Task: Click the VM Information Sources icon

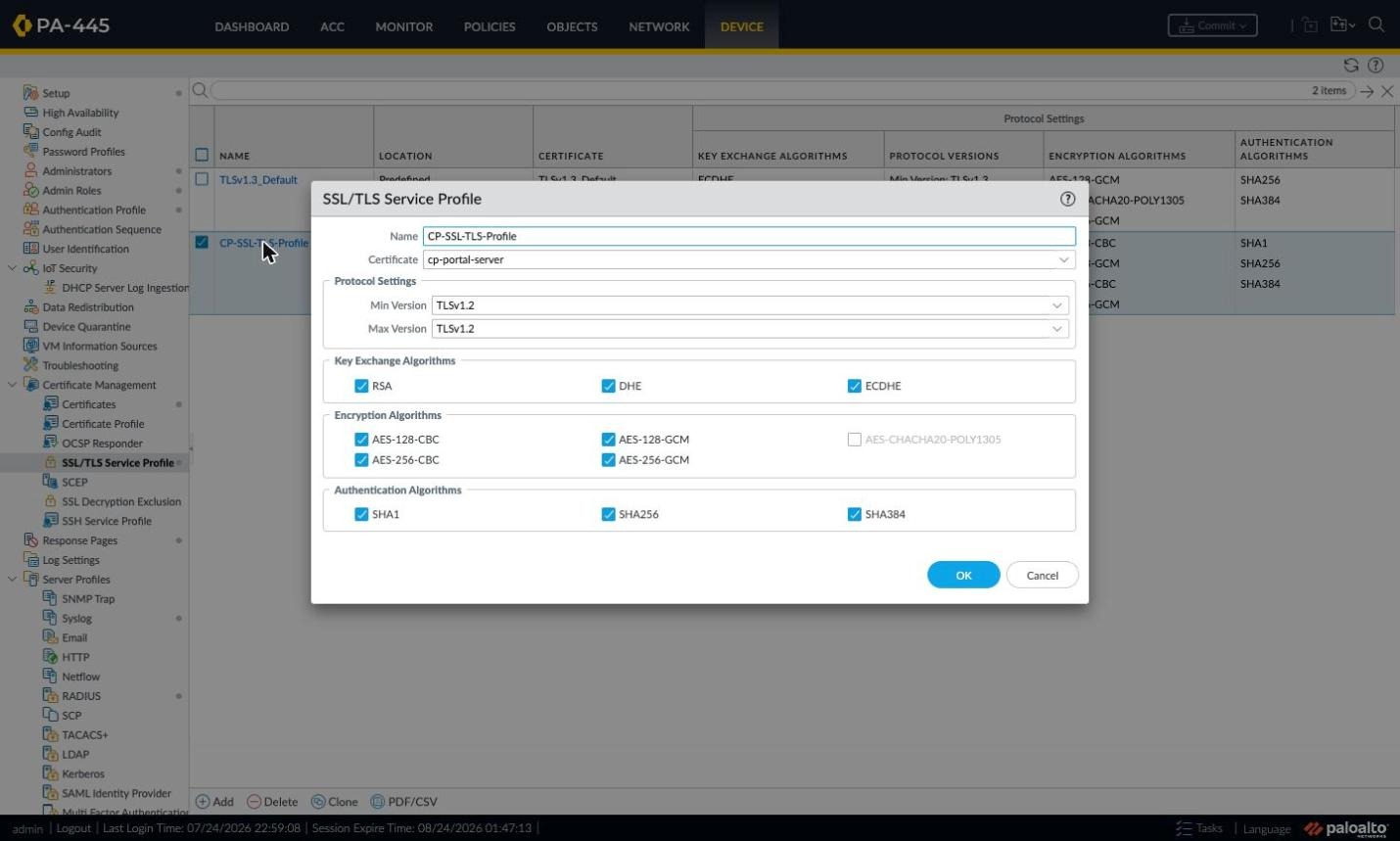Action: (30, 346)
